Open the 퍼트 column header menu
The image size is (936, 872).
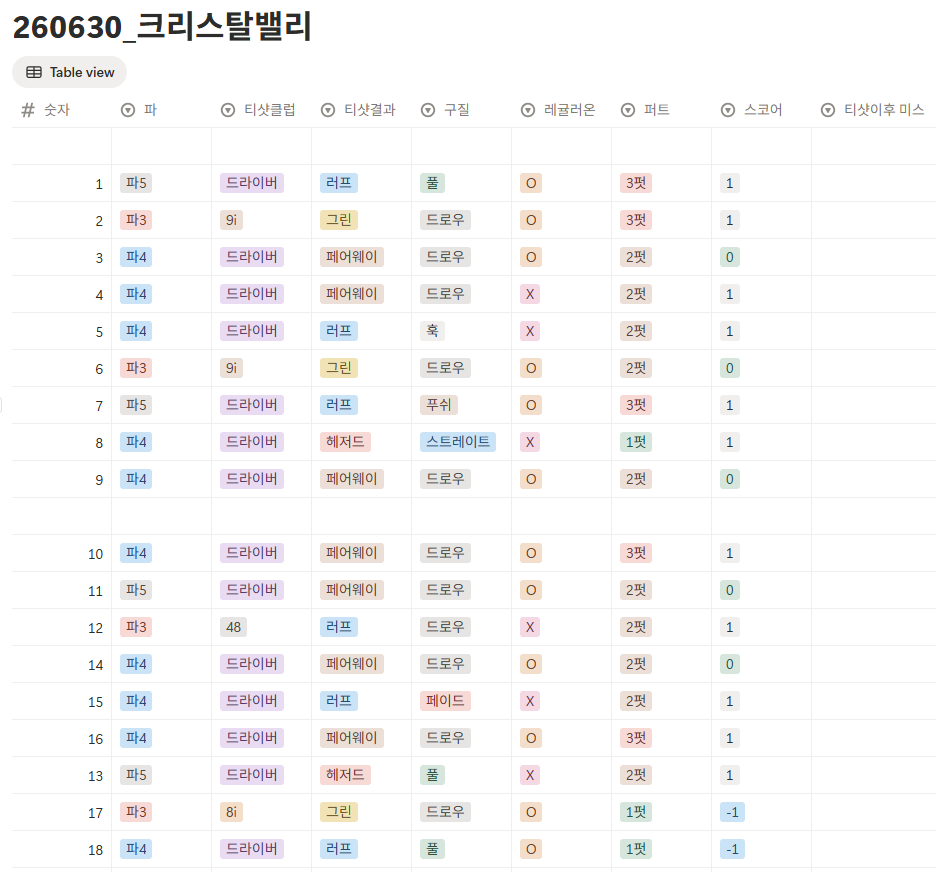click(661, 110)
